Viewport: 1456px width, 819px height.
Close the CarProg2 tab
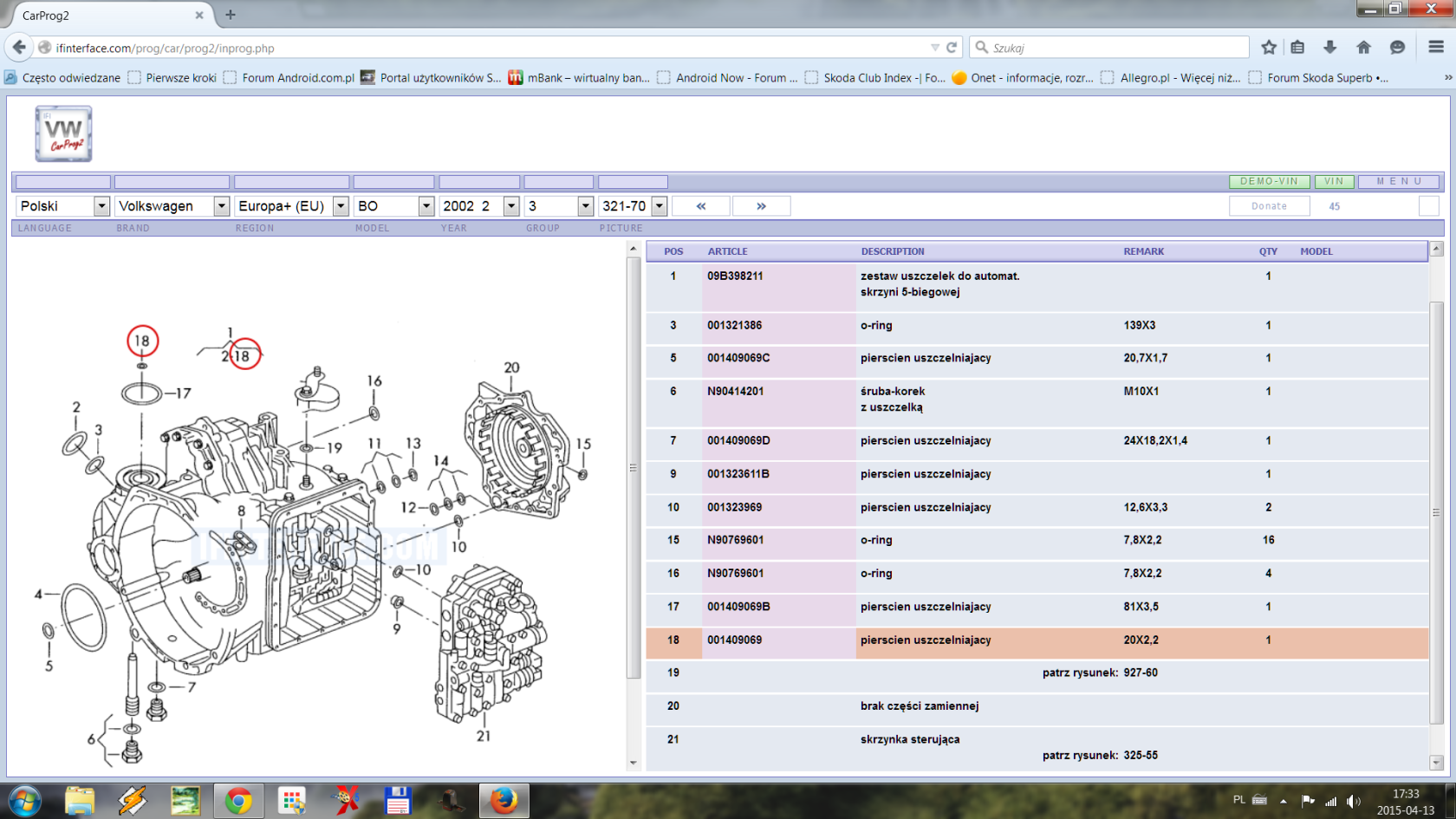(x=199, y=15)
